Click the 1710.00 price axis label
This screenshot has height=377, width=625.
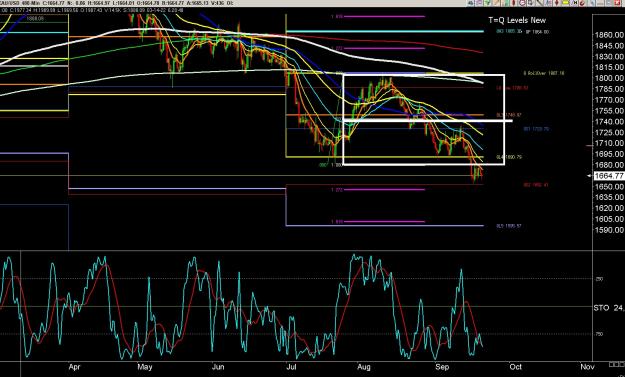coord(609,143)
